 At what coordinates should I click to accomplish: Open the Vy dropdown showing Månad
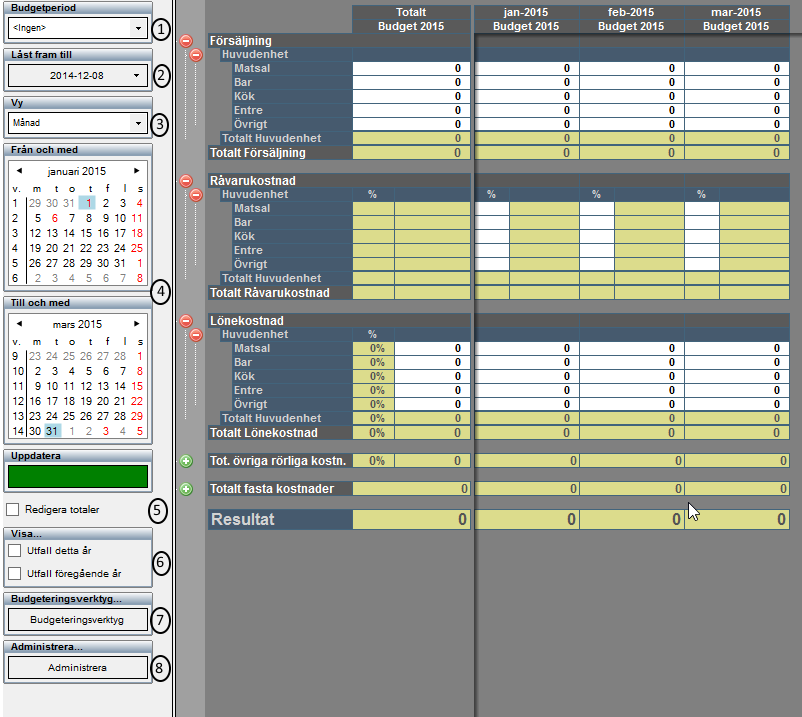pos(138,123)
